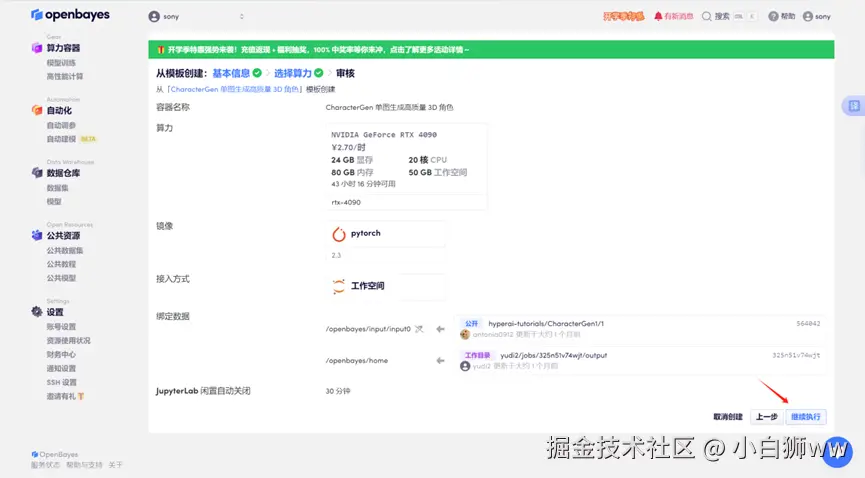Click the green promotion banner text
Viewport: 865px width, 478px height.
318,50
